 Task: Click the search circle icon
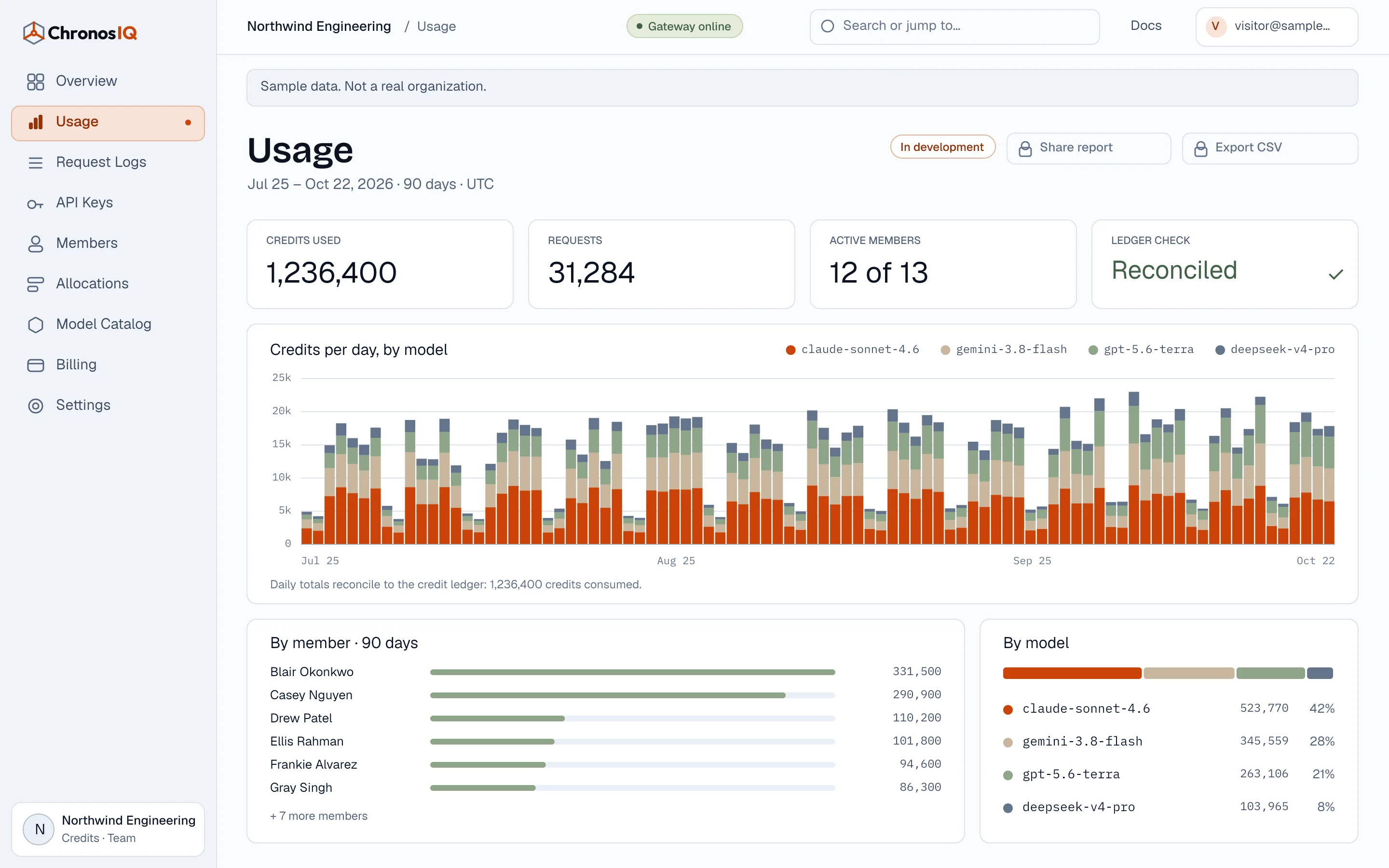pos(828,26)
